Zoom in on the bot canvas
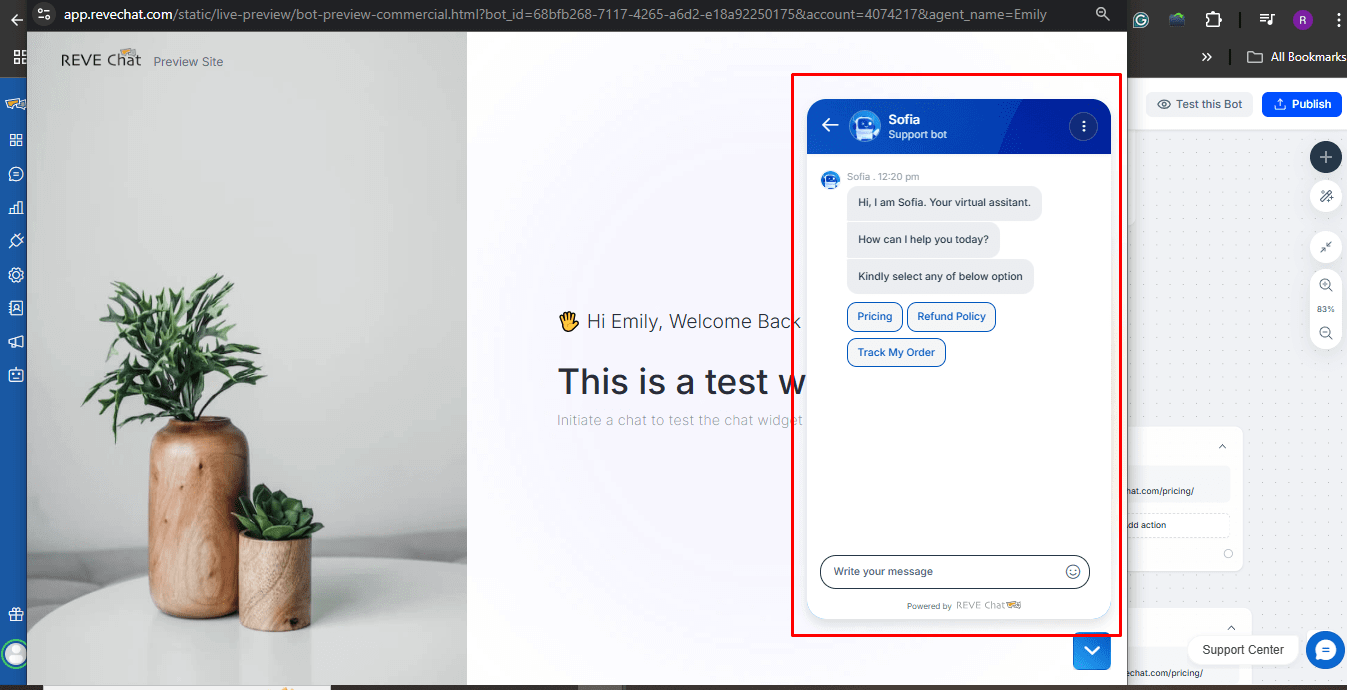Viewport: 1347px width, 690px height. point(1325,286)
